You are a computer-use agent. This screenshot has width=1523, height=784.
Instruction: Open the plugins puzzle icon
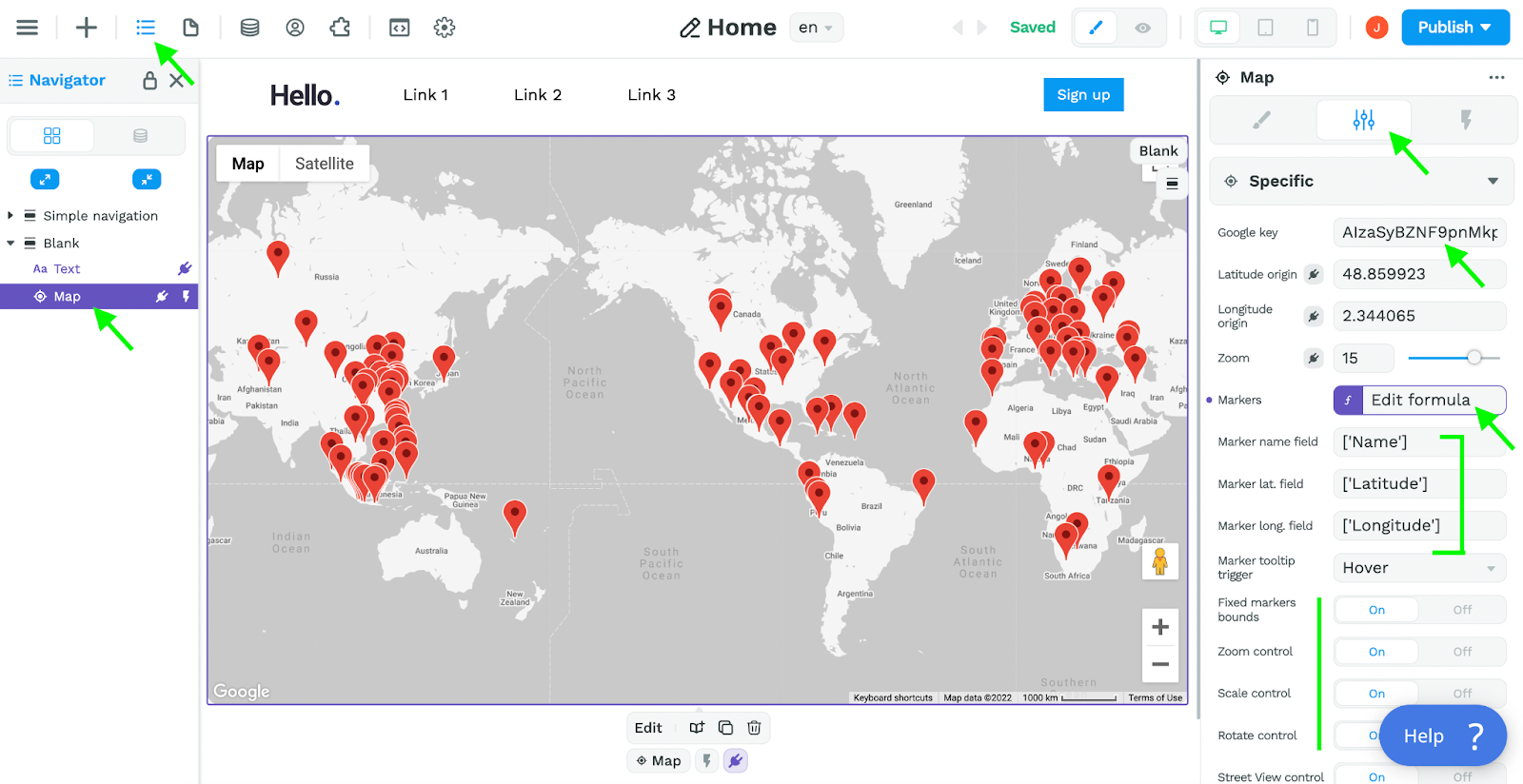(x=340, y=28)
